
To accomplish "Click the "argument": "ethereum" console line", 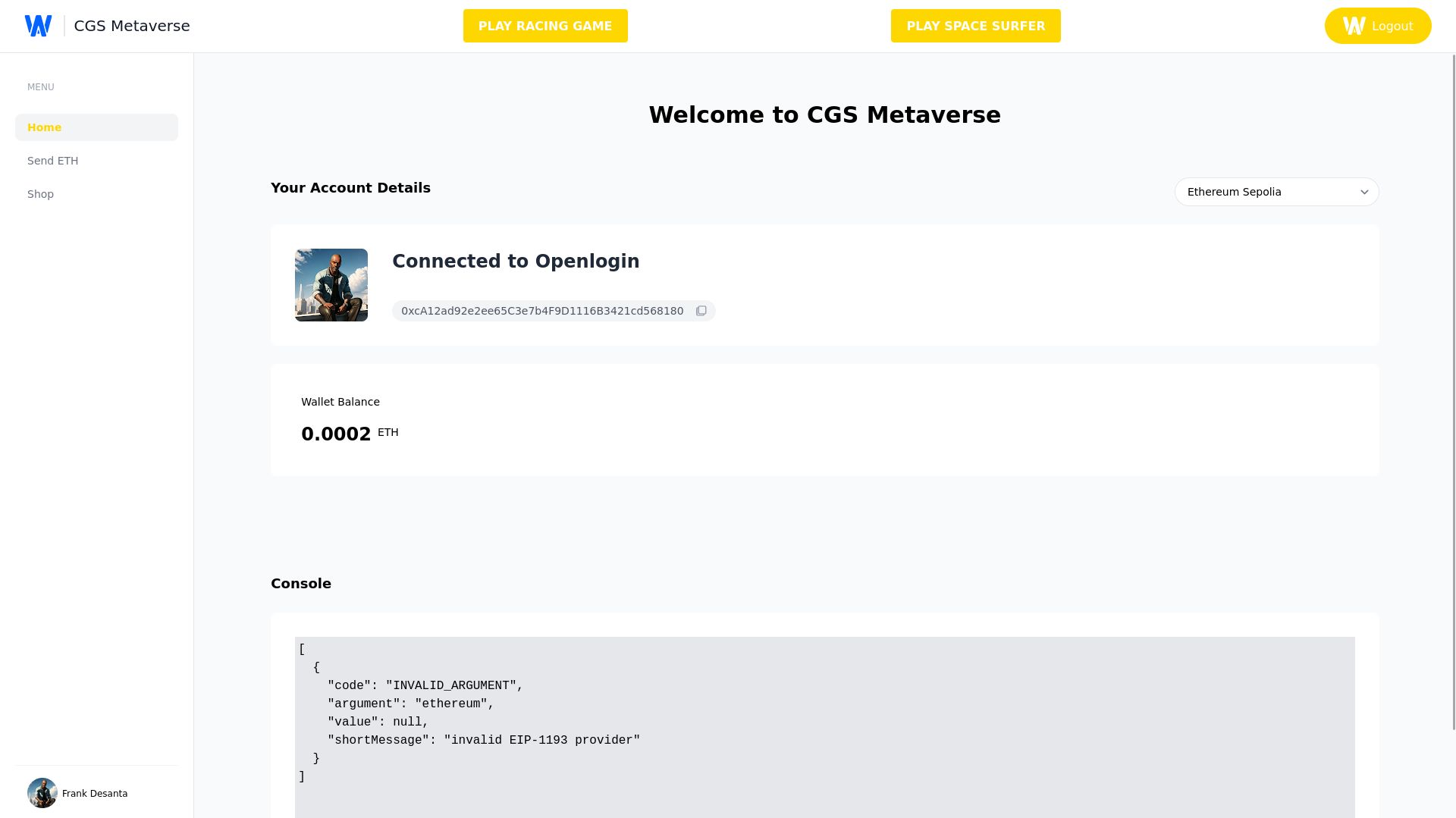I will tap(411, 704).
